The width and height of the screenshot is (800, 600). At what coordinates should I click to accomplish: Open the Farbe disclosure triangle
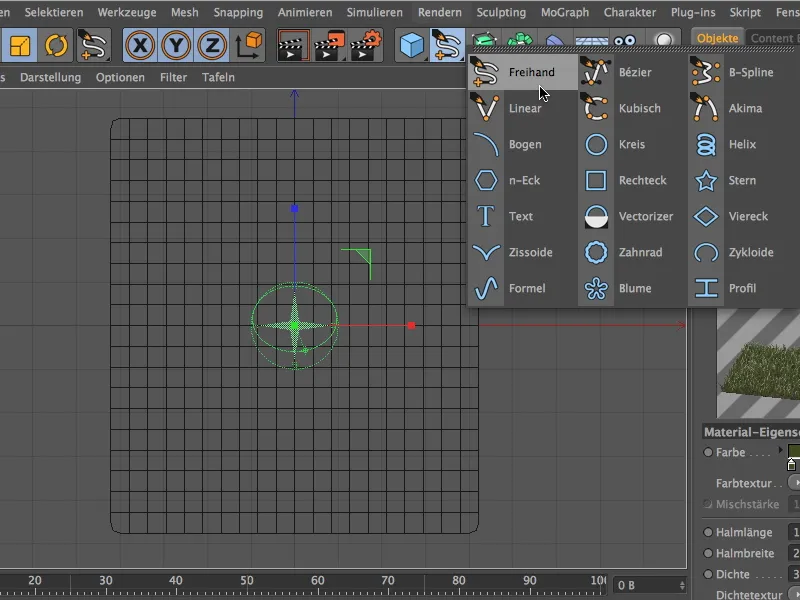coord(781,452)
